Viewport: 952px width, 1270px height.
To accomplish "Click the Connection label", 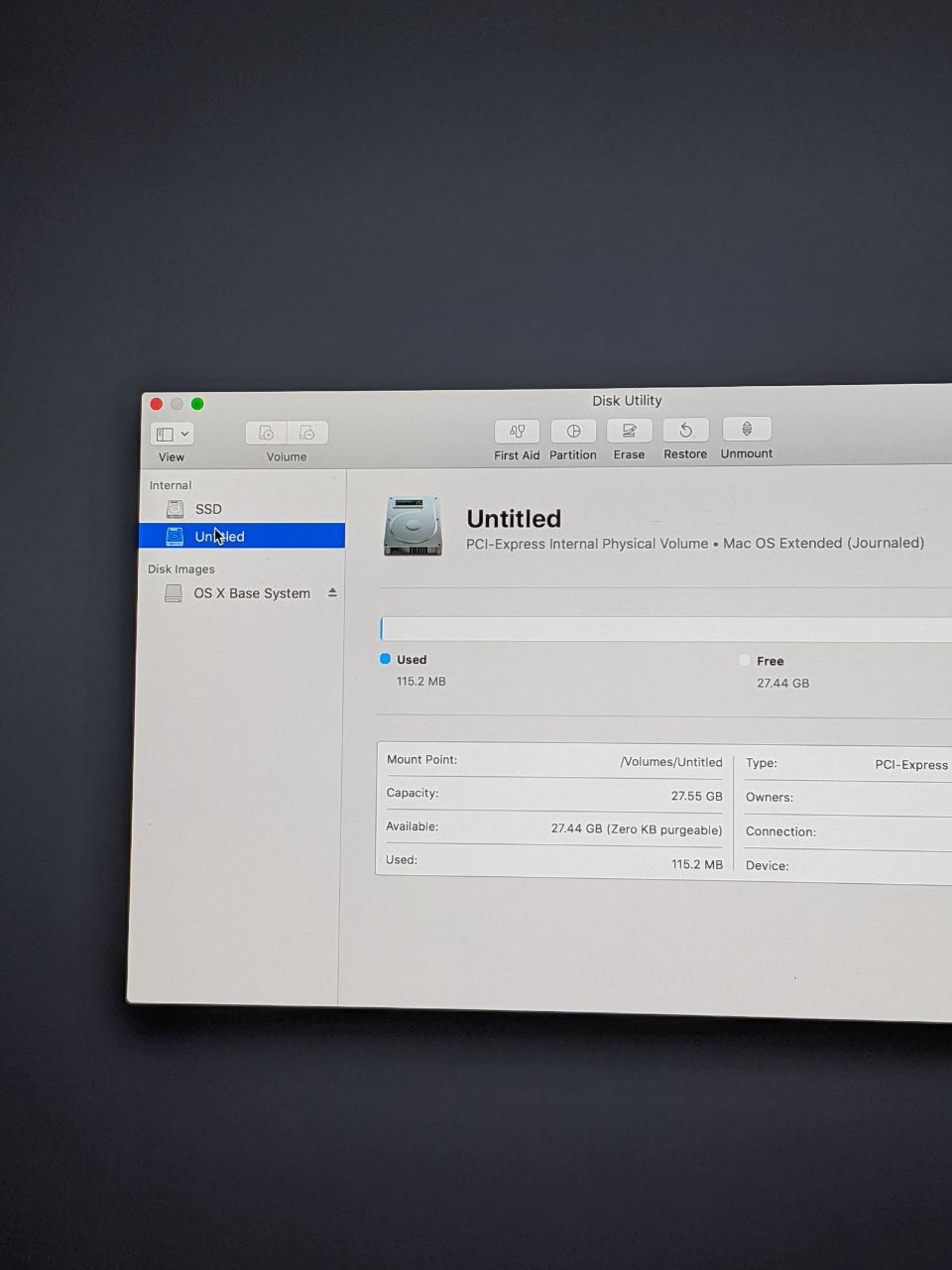I will tap(781, 831).
